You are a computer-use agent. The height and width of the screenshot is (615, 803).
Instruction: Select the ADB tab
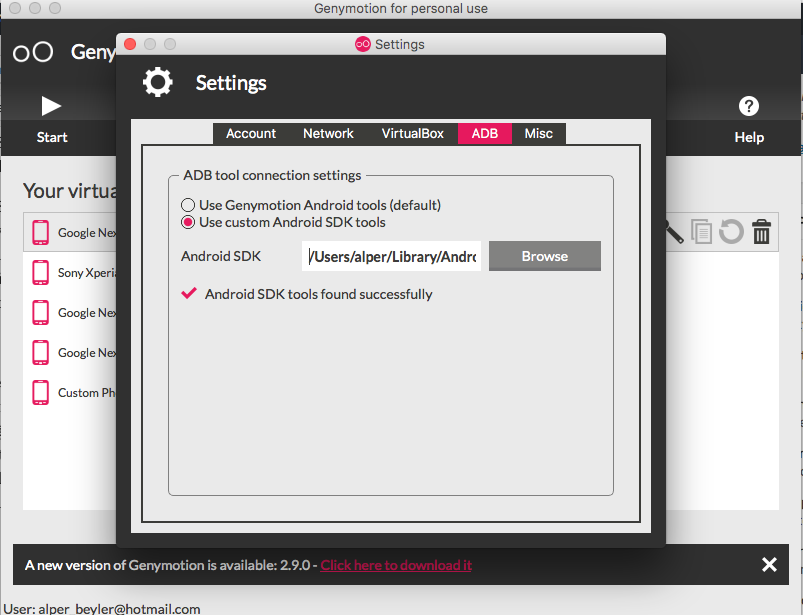pyautogui.click(x=484, y=134)
